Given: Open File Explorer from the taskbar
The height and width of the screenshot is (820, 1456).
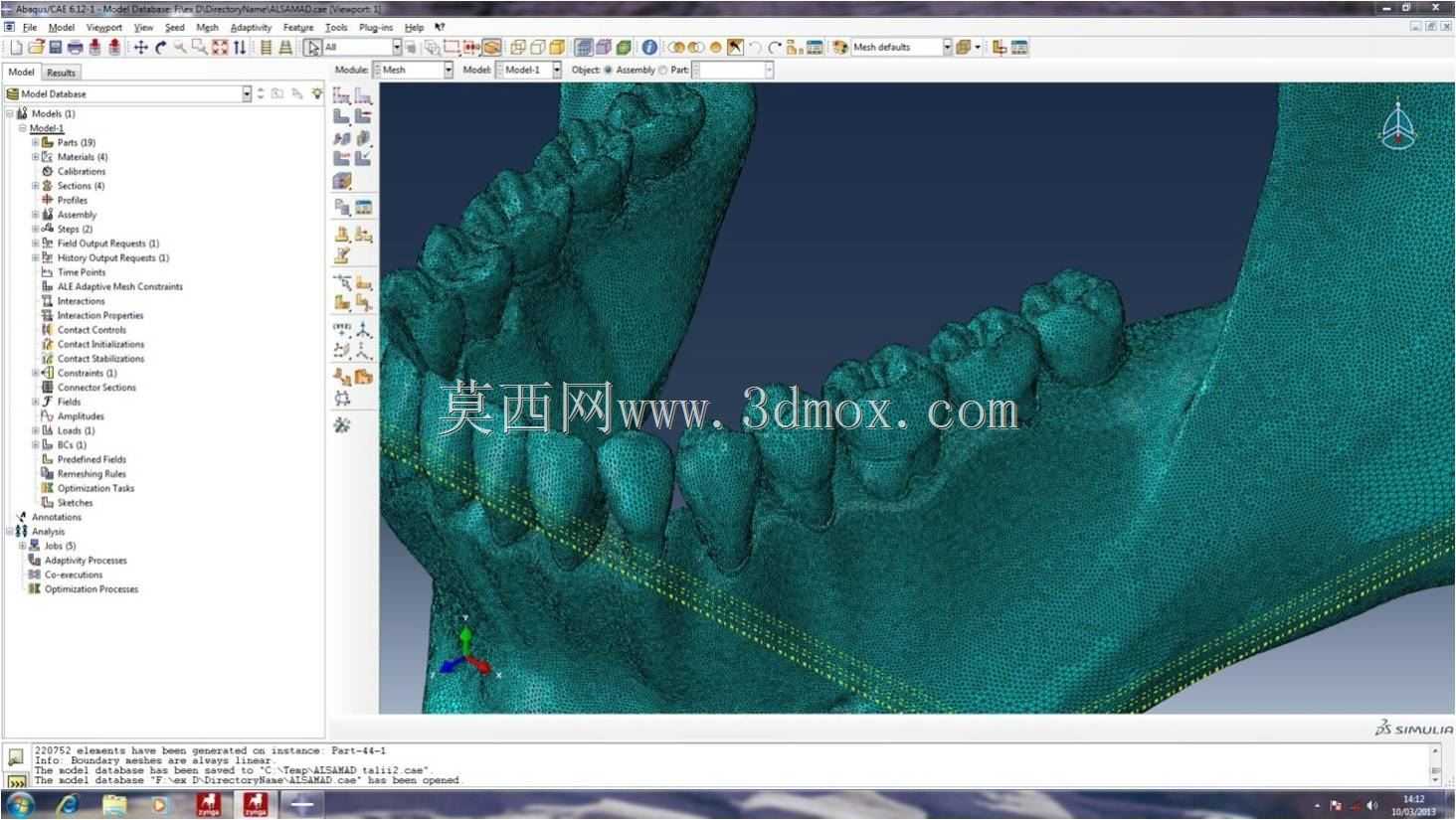Looking at the screenshot, I should pos(114,804).
